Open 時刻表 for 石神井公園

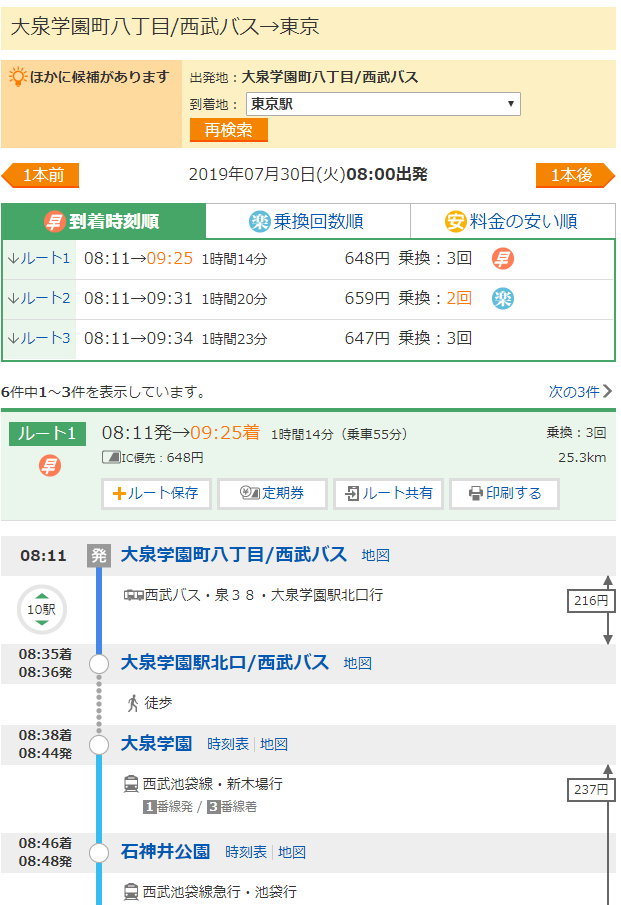click(246, 852)
